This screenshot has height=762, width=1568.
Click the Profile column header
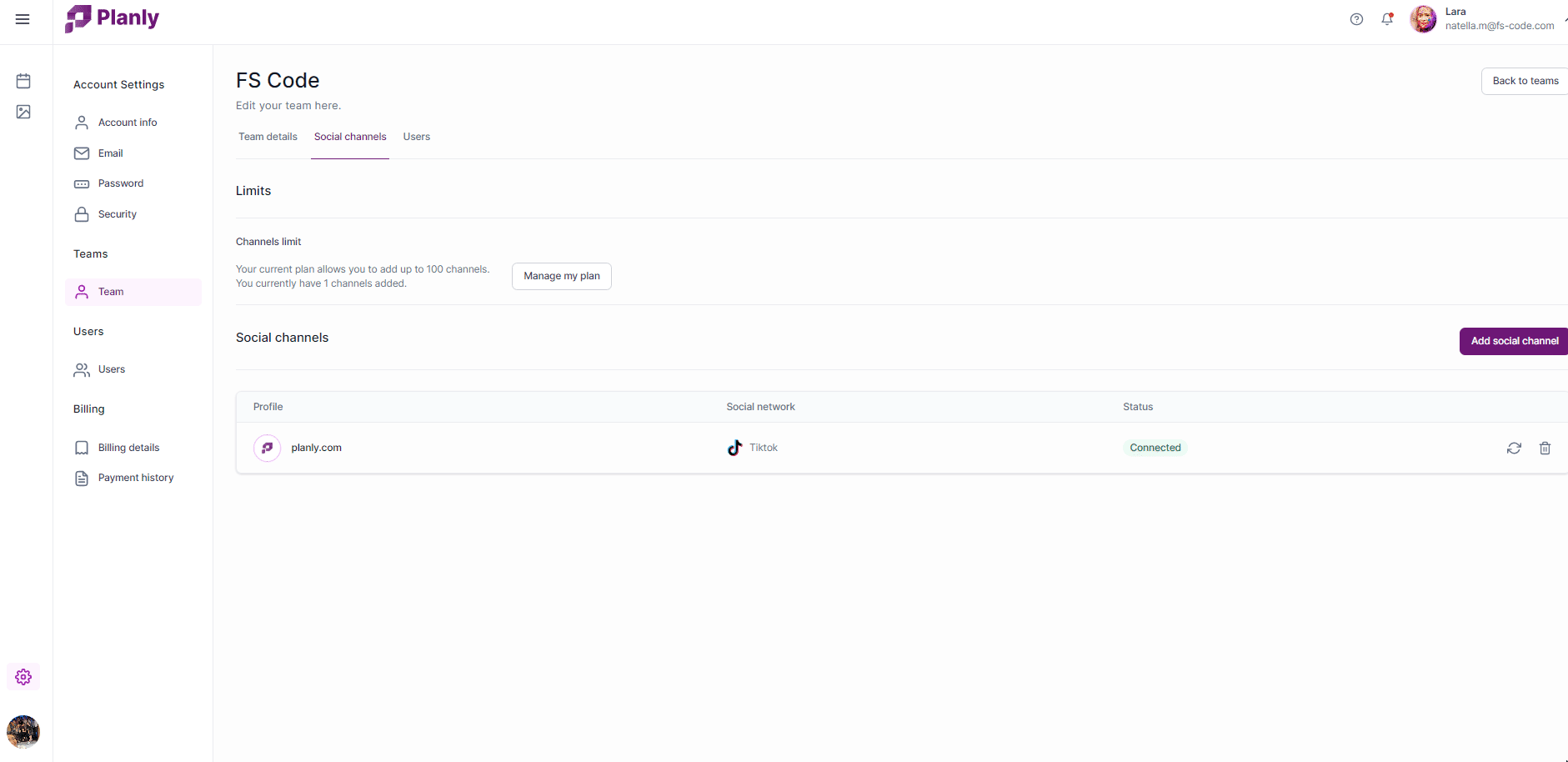pyautogui.click(x=268, y=407)
